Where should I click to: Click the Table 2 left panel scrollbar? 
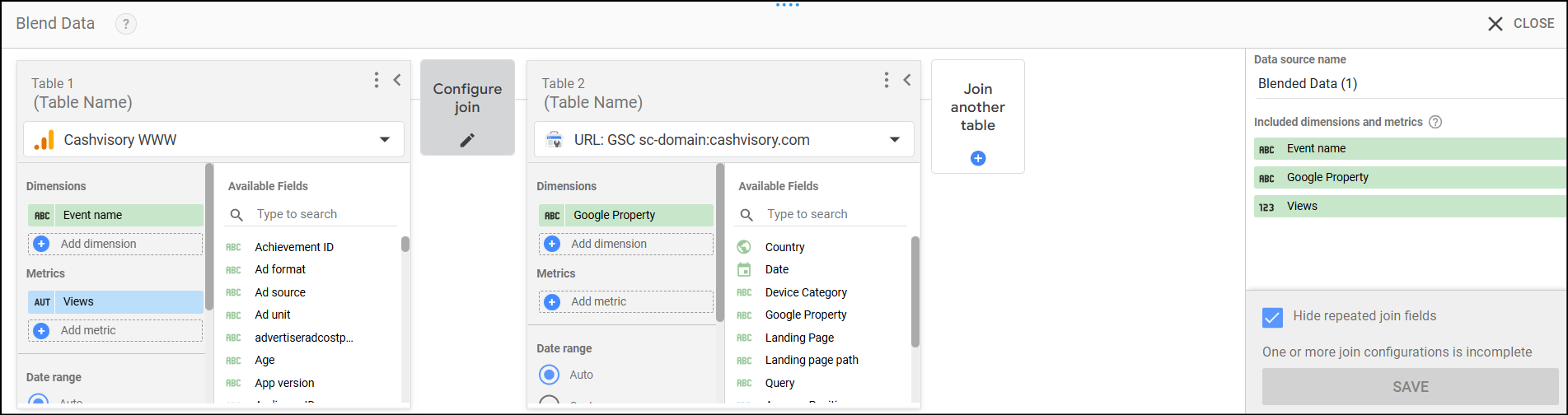coord(720,242)
